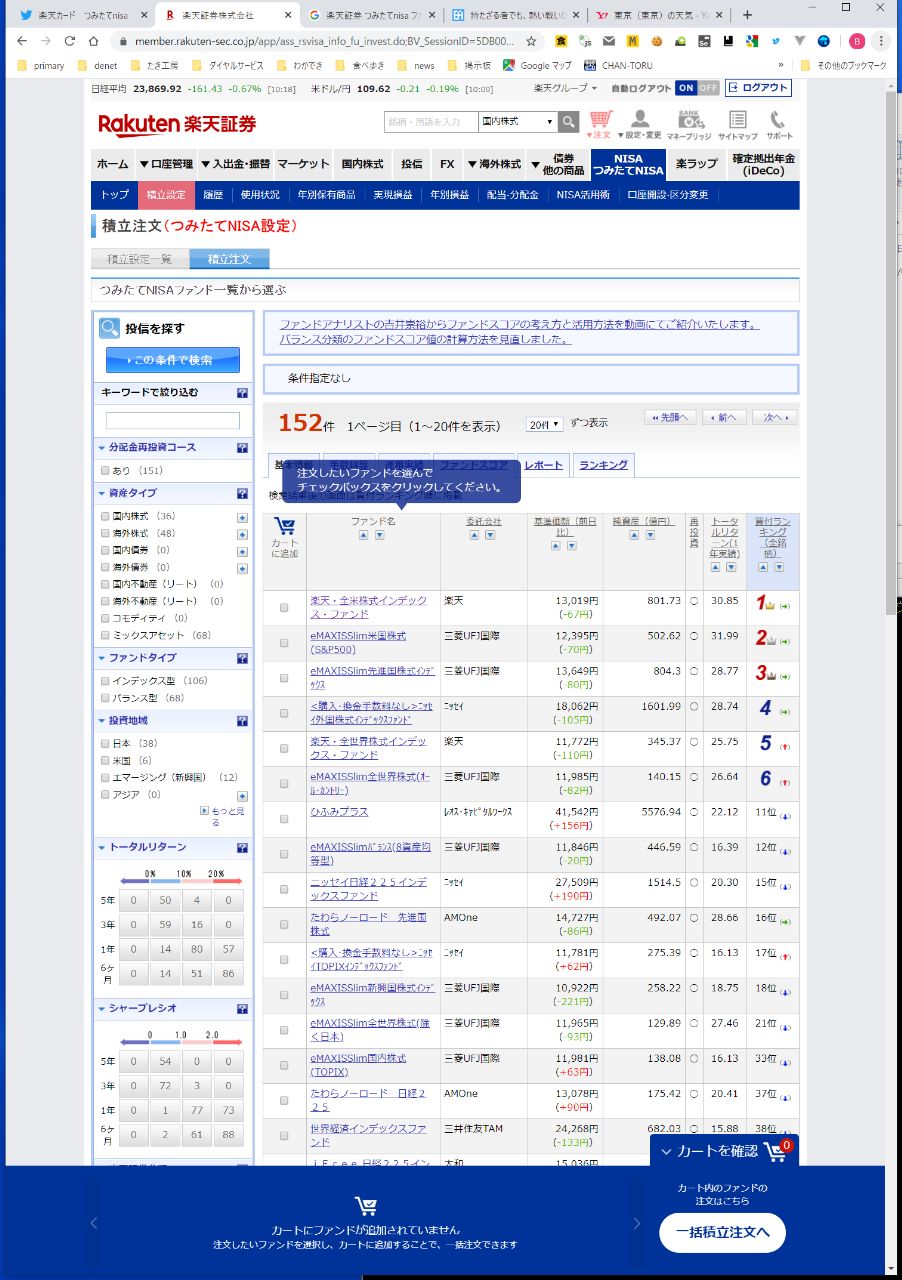Check the あり (151) reinvestment checkbox
Image resolution: width=902 pixels, height=1280 pixels.
(105, 470)
